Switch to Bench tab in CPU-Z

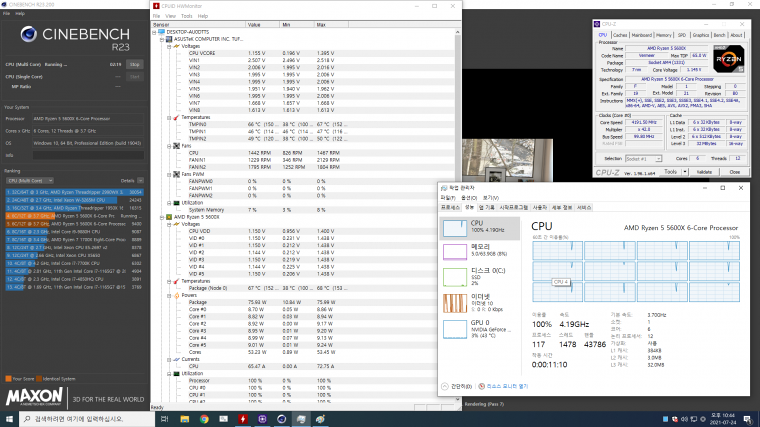pyautogui.click(x=720, y=35)
